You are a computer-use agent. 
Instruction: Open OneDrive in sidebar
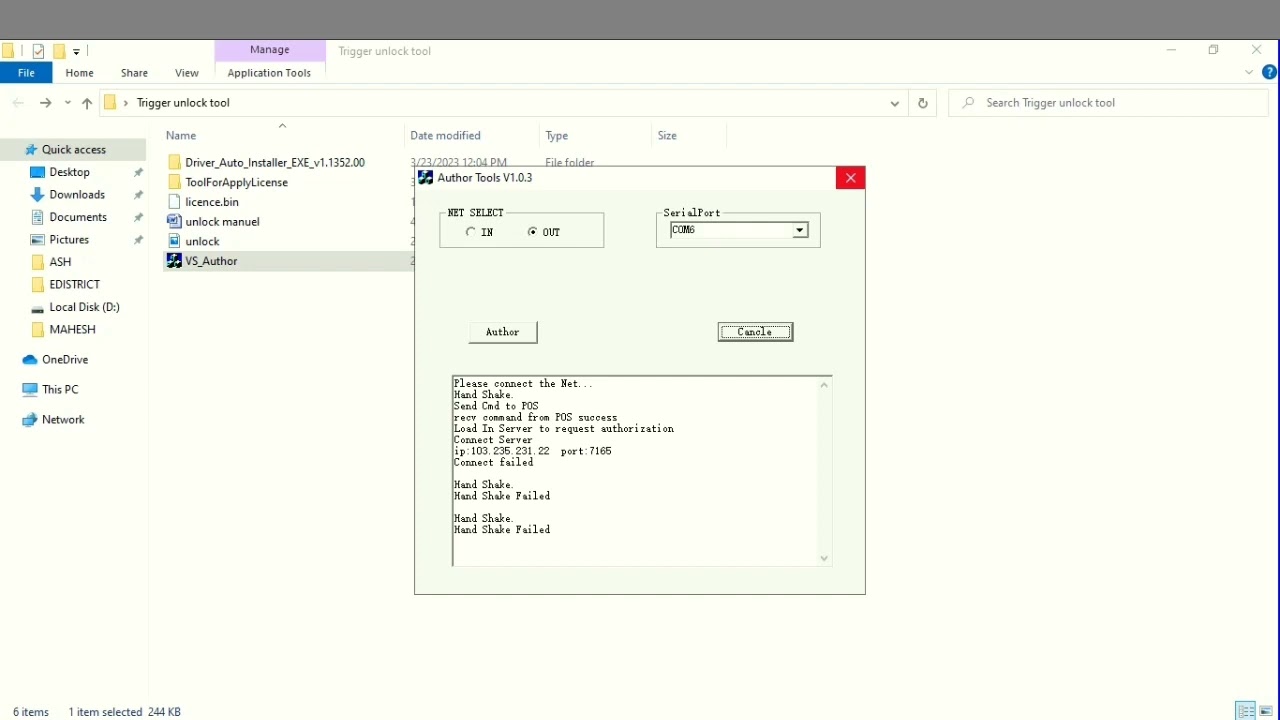(x=65, y=360)
